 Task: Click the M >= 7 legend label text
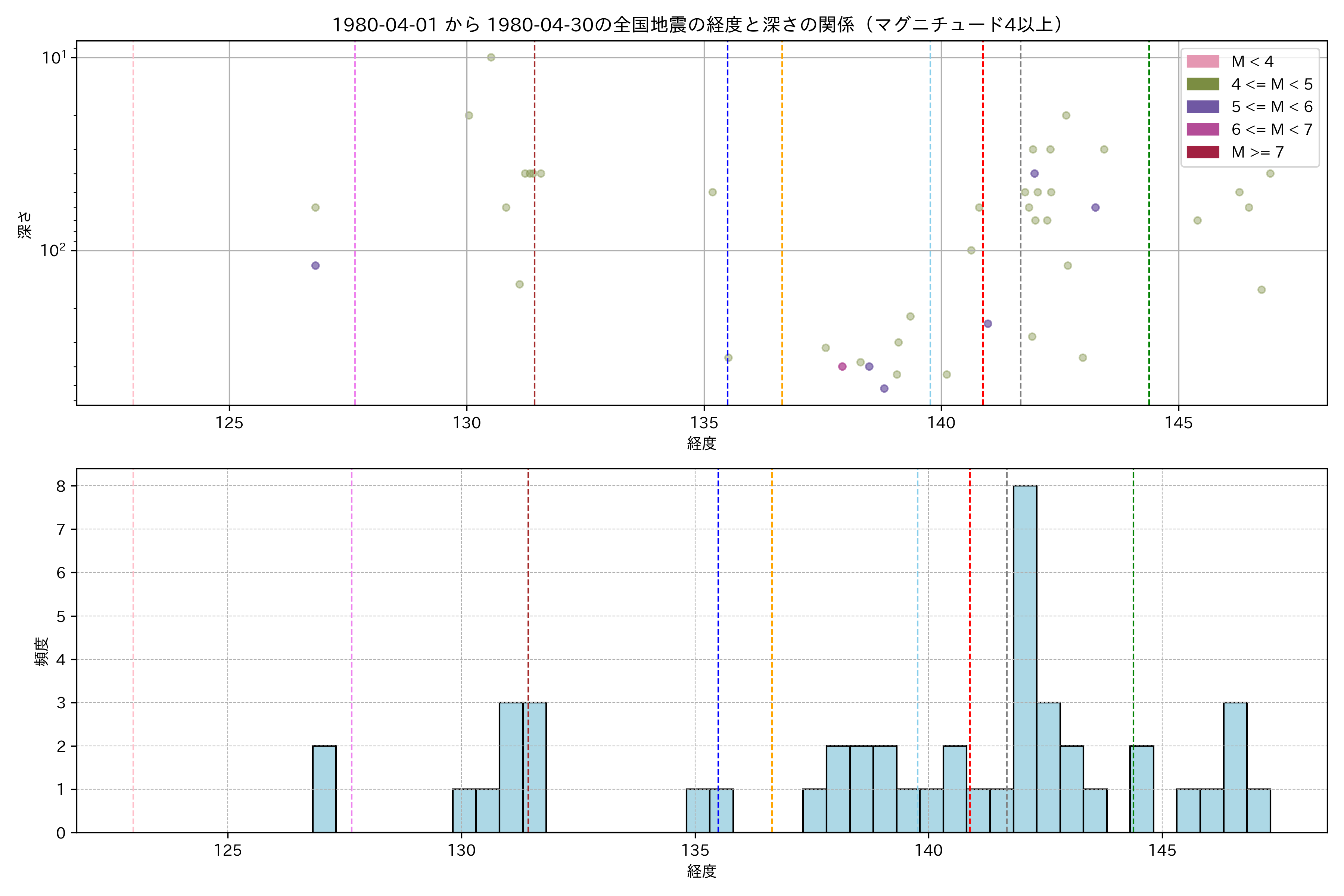coord(1257,152)
